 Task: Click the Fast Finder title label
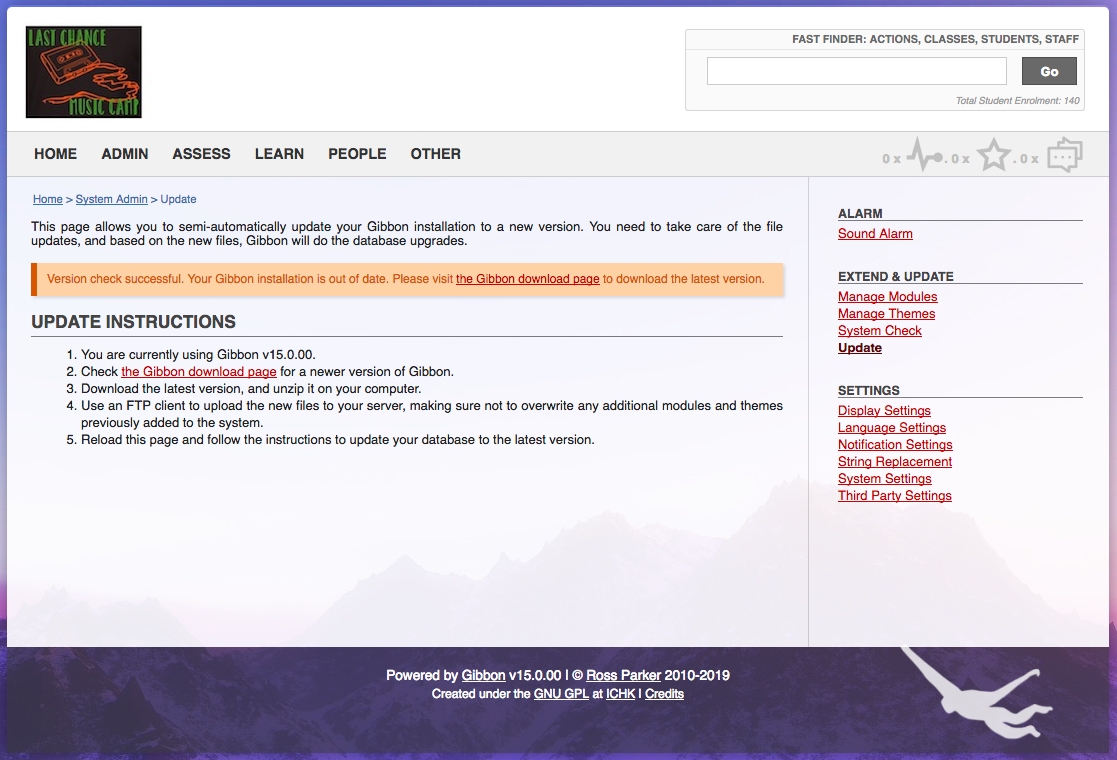pos(935,39)
